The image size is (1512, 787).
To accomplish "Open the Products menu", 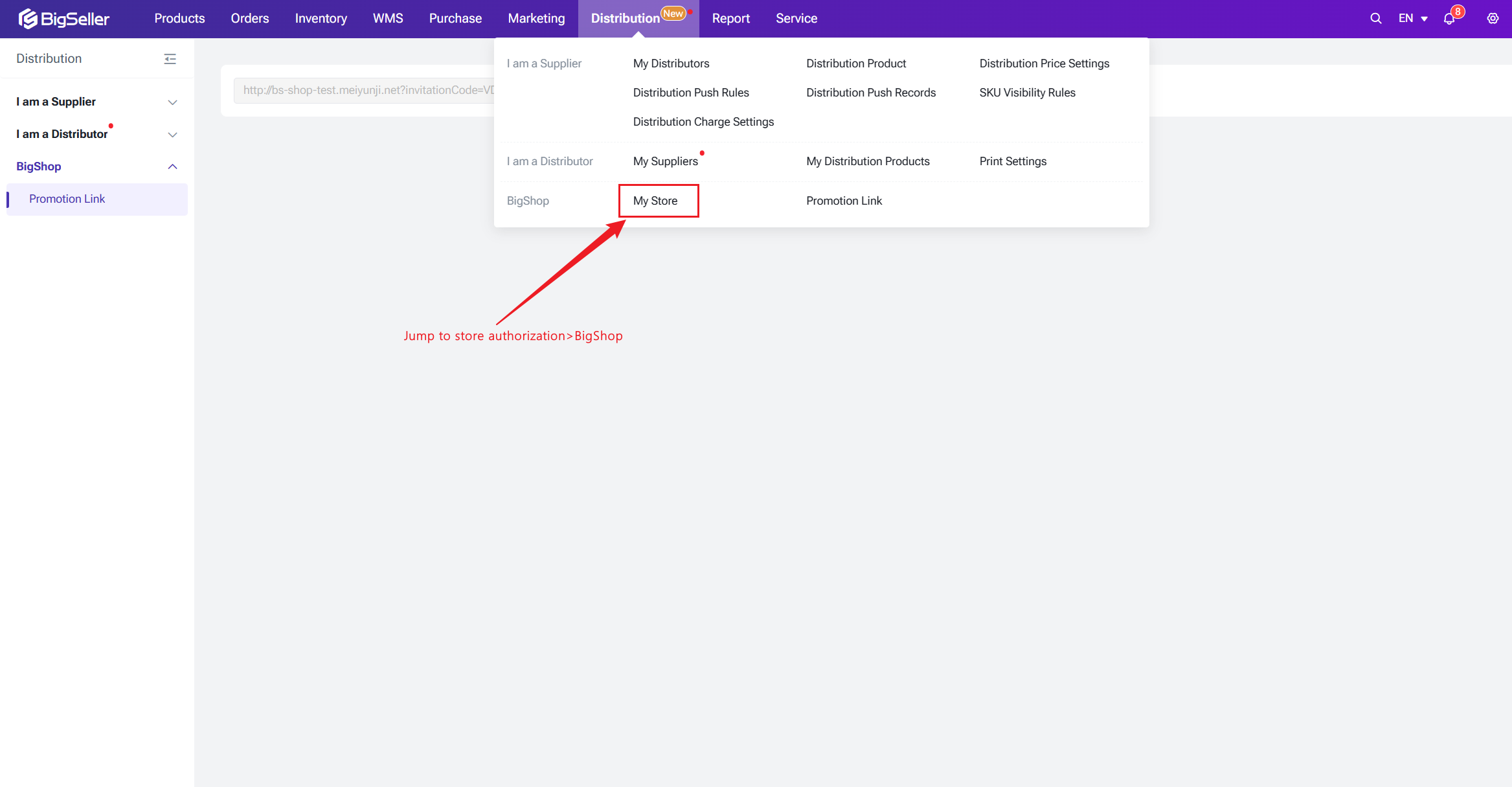I will [x=179, y=19].
